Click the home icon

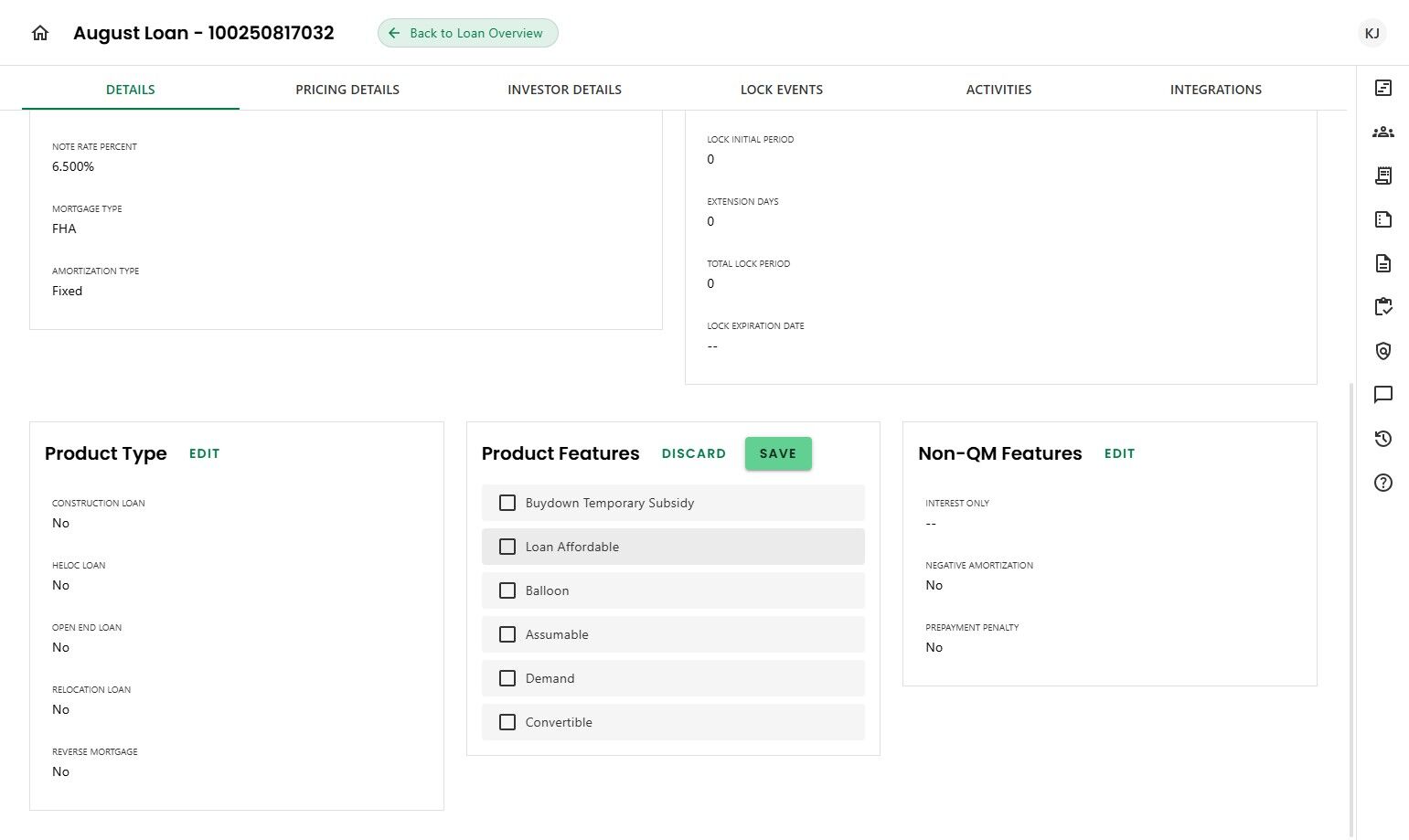pos(40,33)
